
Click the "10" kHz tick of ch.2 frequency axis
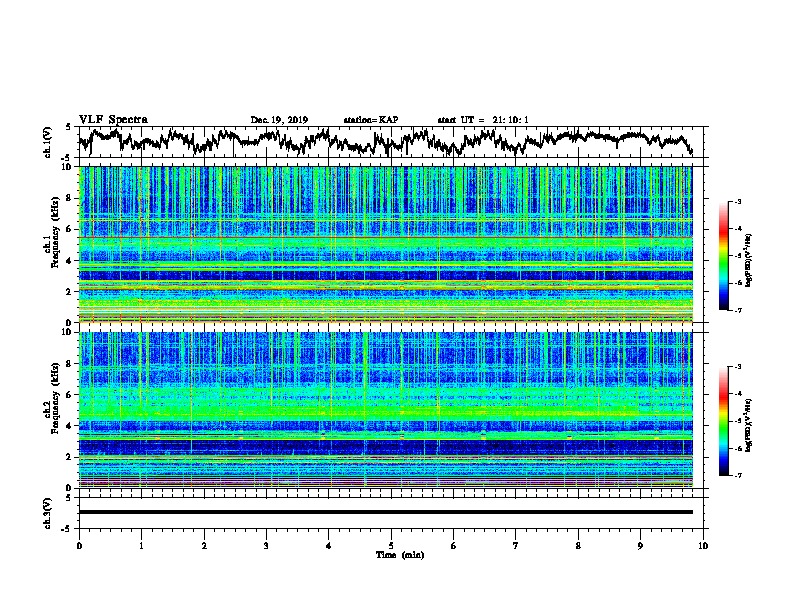tap(67, 332)
